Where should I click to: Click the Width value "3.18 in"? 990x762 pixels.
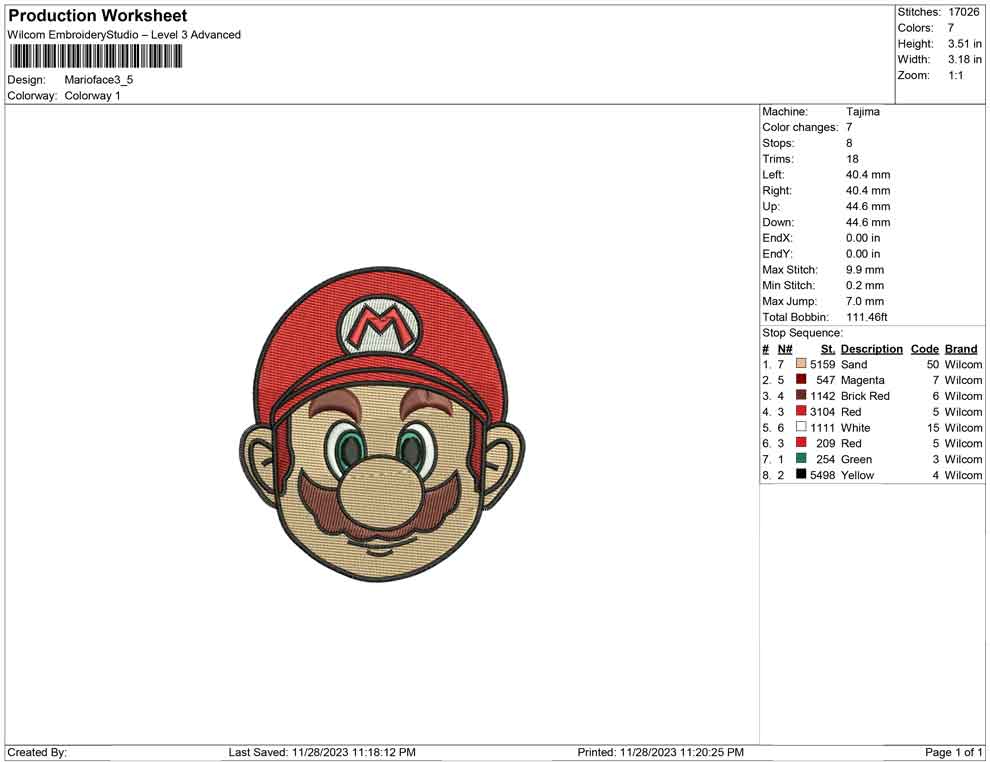964,59
